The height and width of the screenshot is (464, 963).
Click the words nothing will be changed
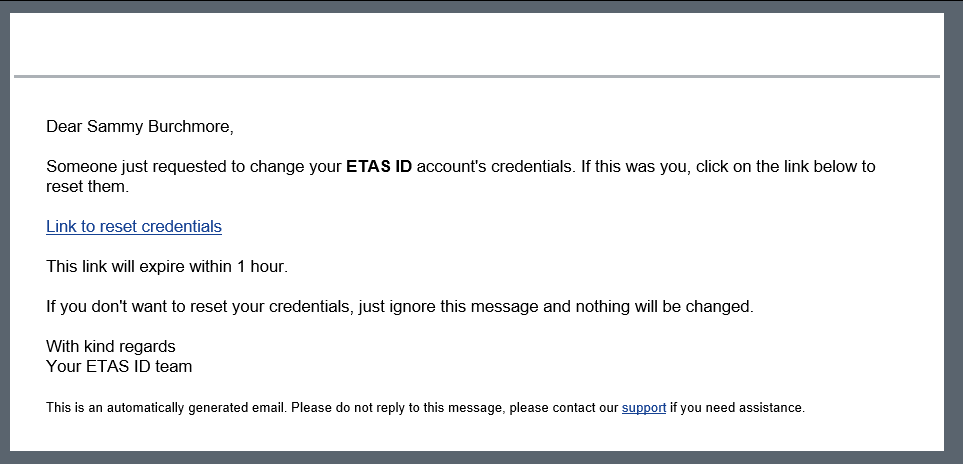[x=664, y=306]
